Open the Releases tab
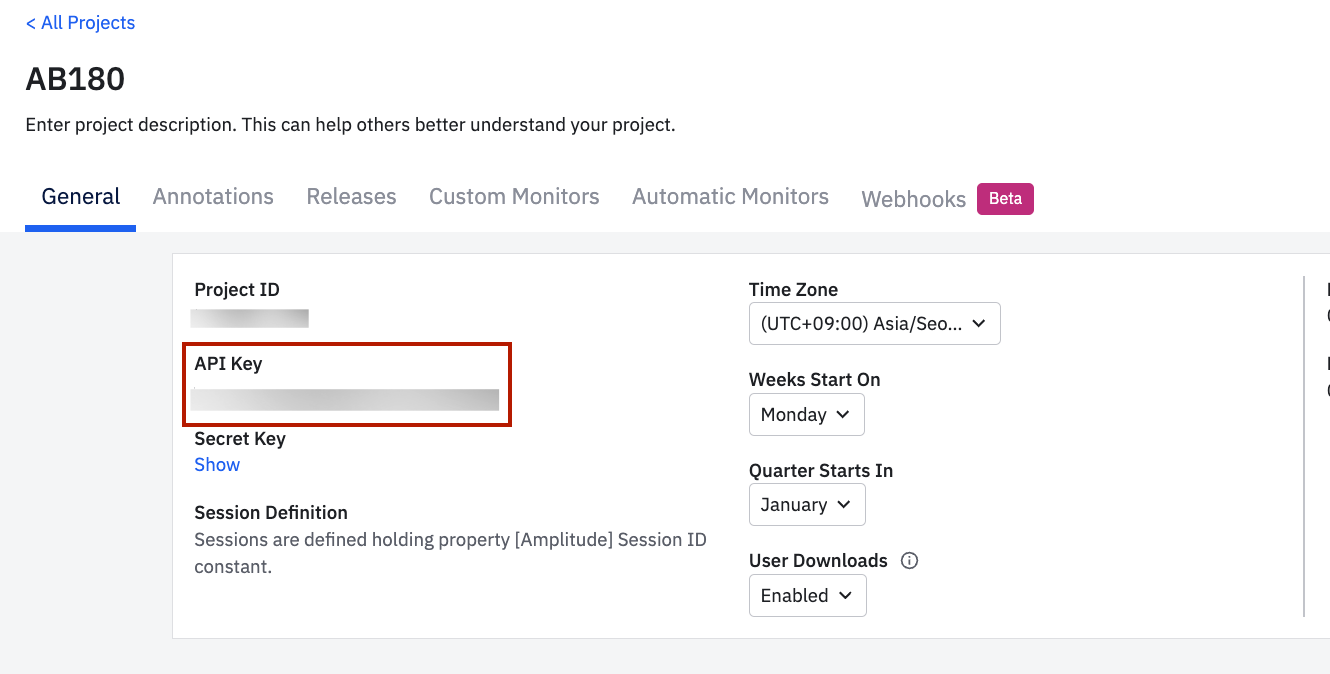Viewport: 1330px width, 674px height. tap(351, 197)
